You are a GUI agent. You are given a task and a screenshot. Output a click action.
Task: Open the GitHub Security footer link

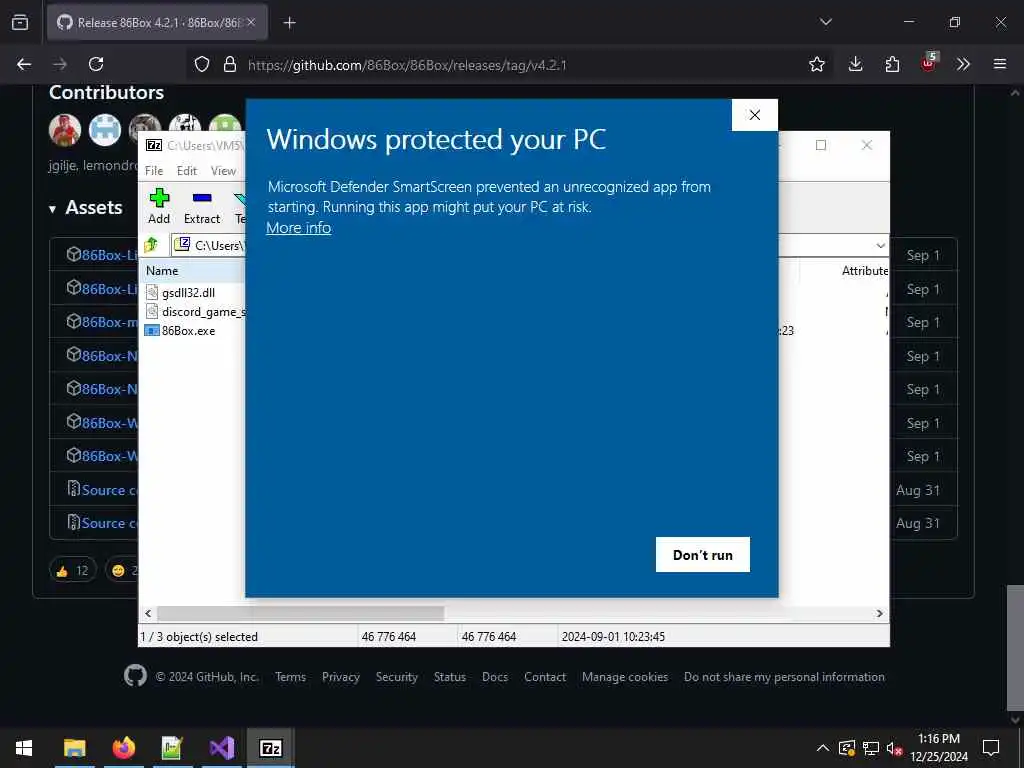click(396, 677)
